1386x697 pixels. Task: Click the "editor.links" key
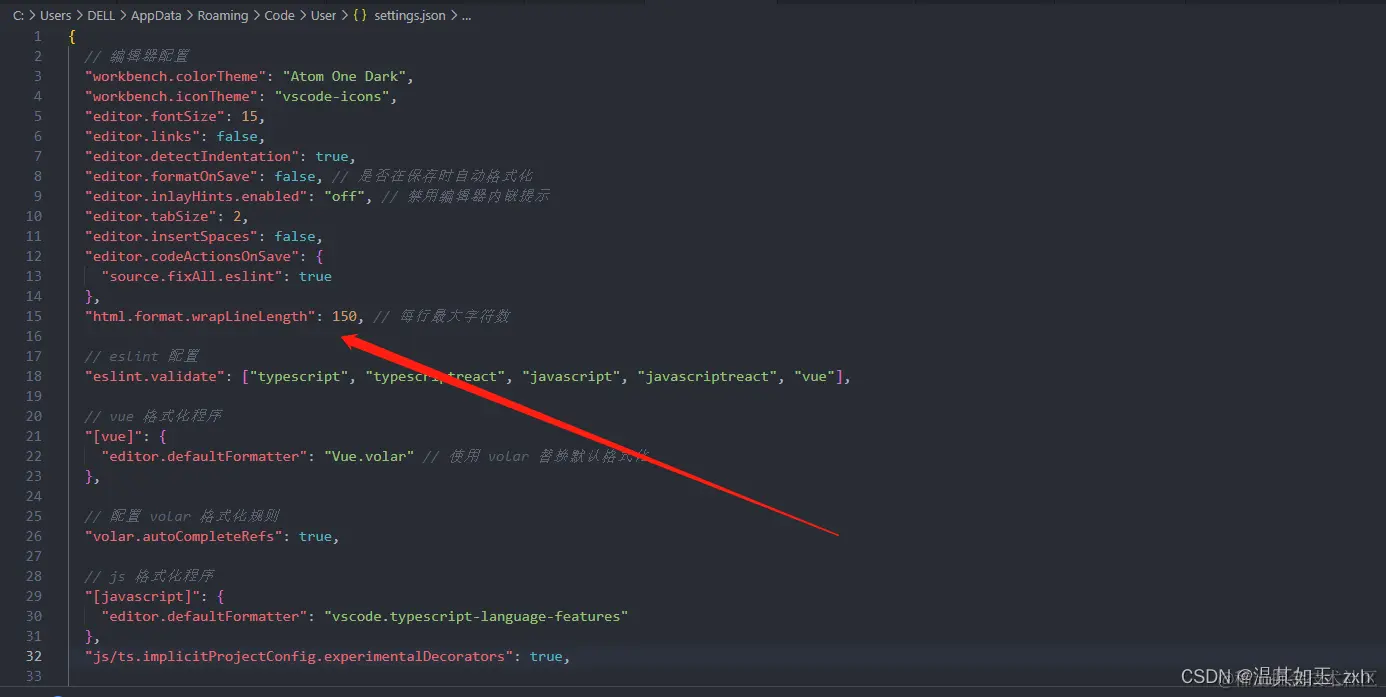tap(142, 136)
